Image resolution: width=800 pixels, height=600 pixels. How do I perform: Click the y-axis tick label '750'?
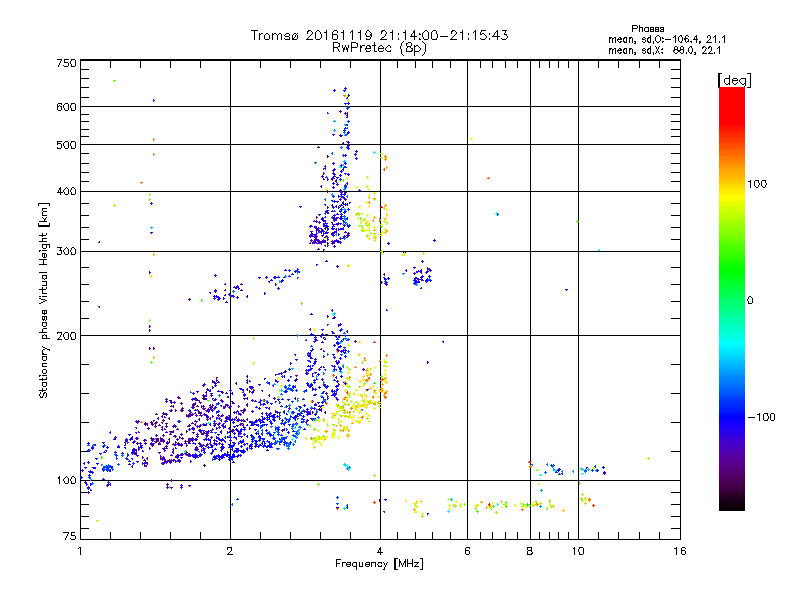point(66,63)
